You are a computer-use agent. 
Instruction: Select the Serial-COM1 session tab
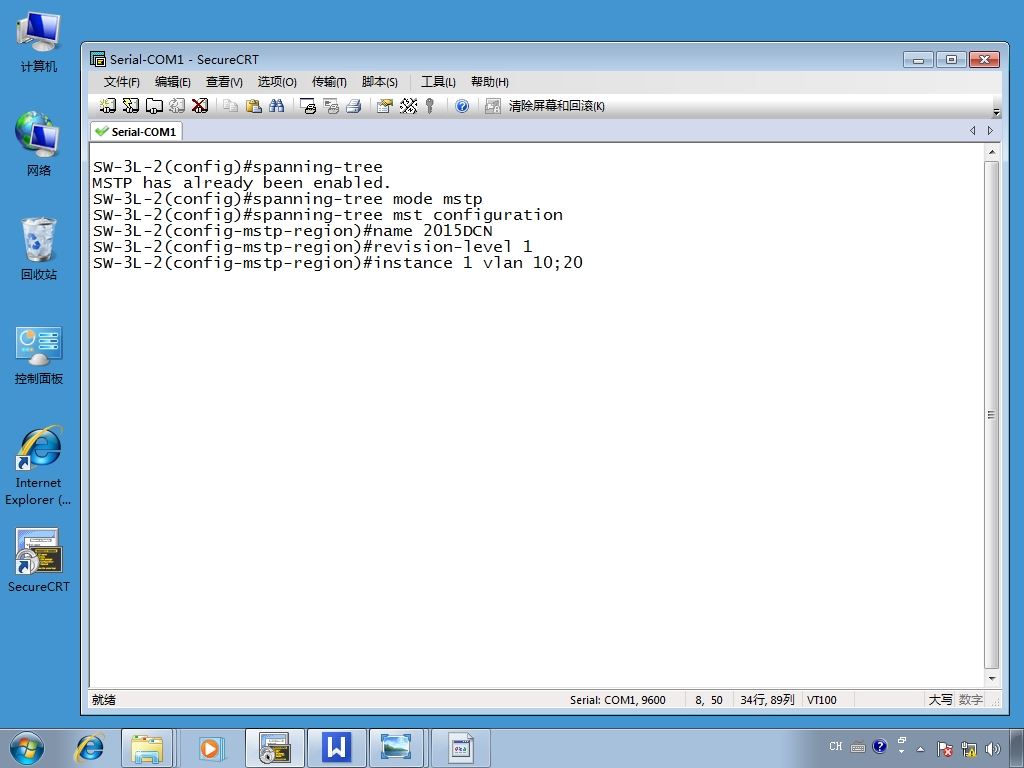pyautogui.click(x=136, y=131)
